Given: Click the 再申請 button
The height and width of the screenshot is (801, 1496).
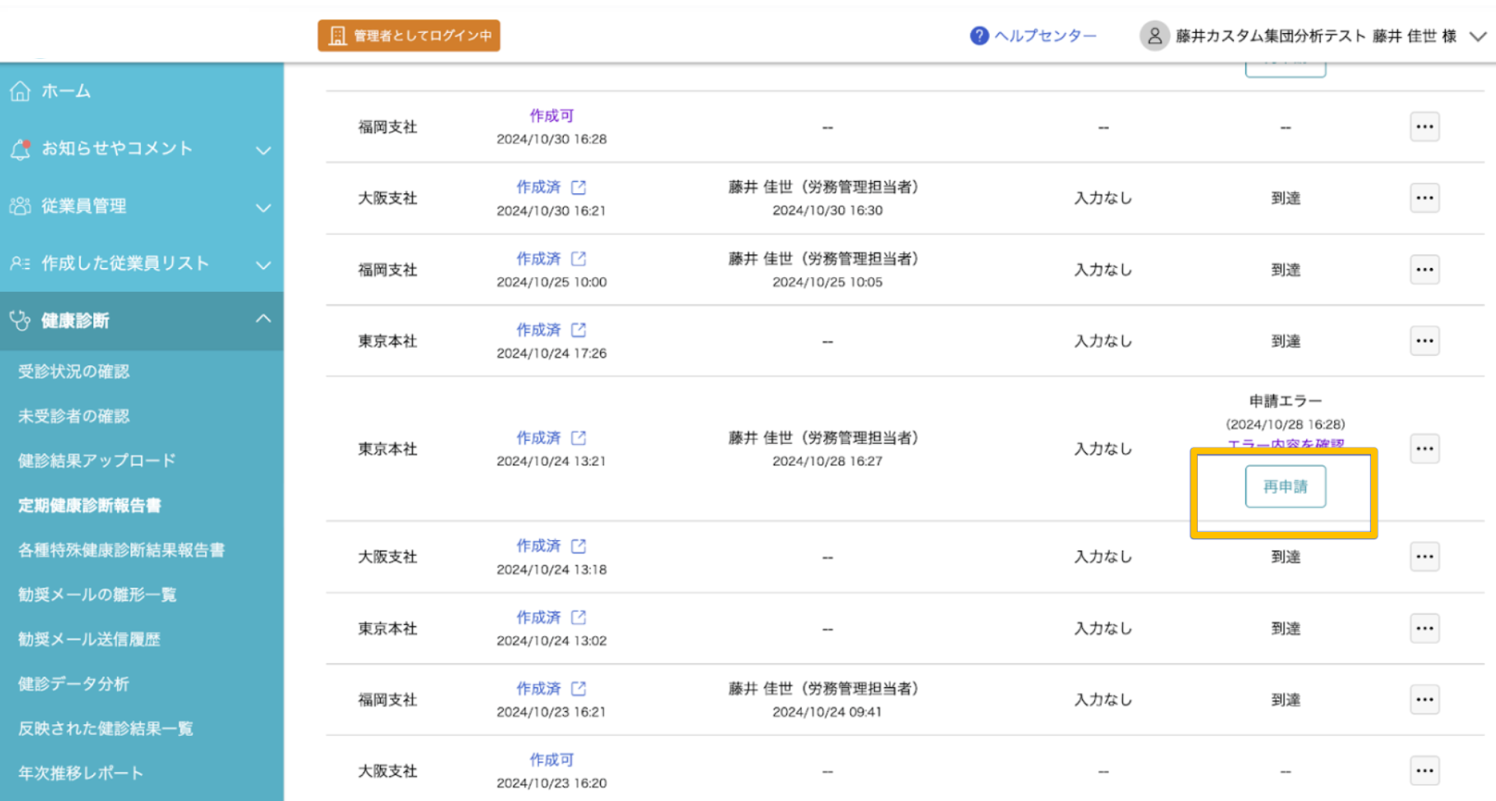Looking at the screenshot, I should pyautogui.click(x=1285, y=487).
